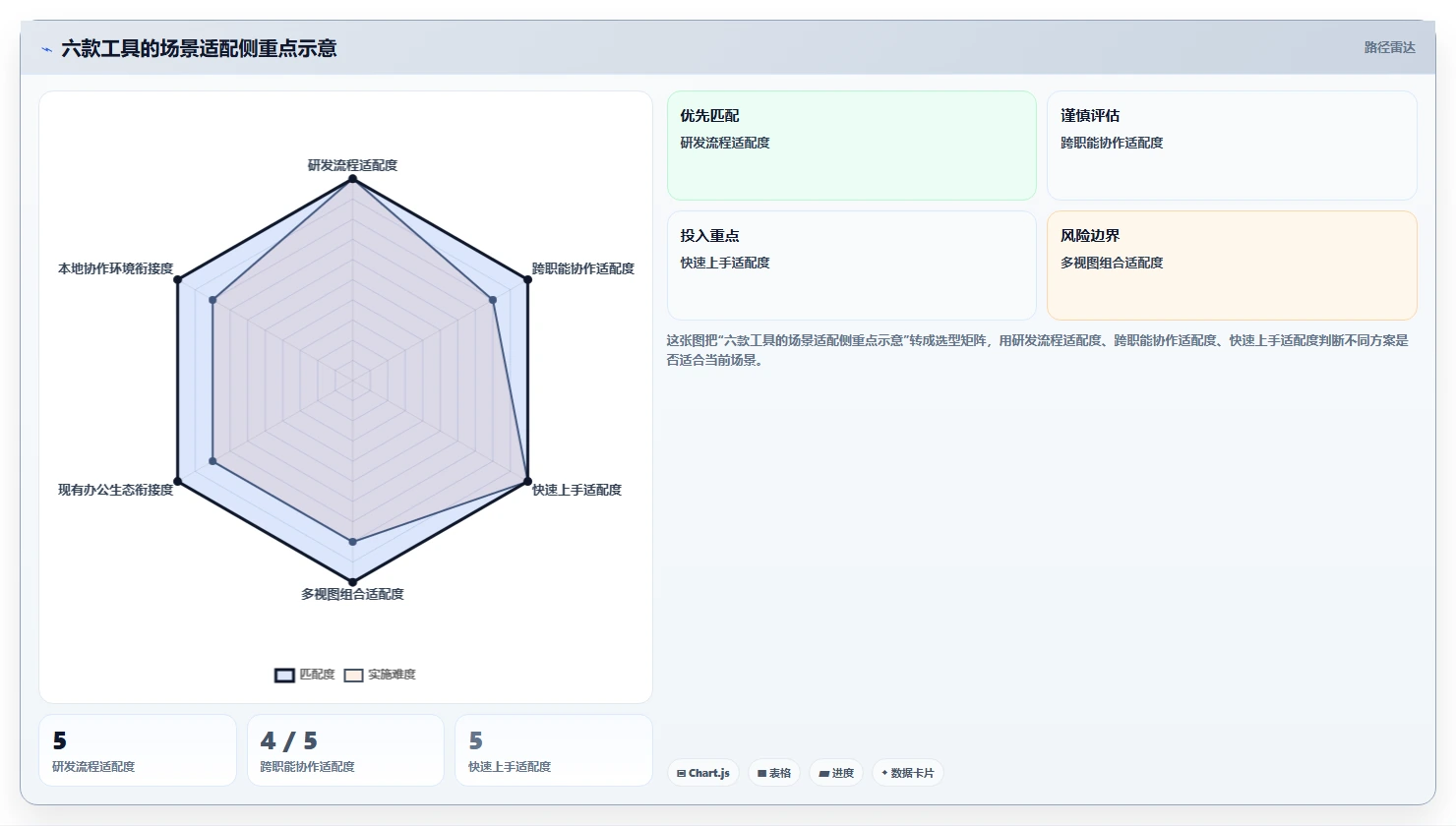Image resolution: width=1456 pixels, height=826 pixels.
Task: Click the title 六款工具的场景适配侧重点示意
Action: coord(199,48)
